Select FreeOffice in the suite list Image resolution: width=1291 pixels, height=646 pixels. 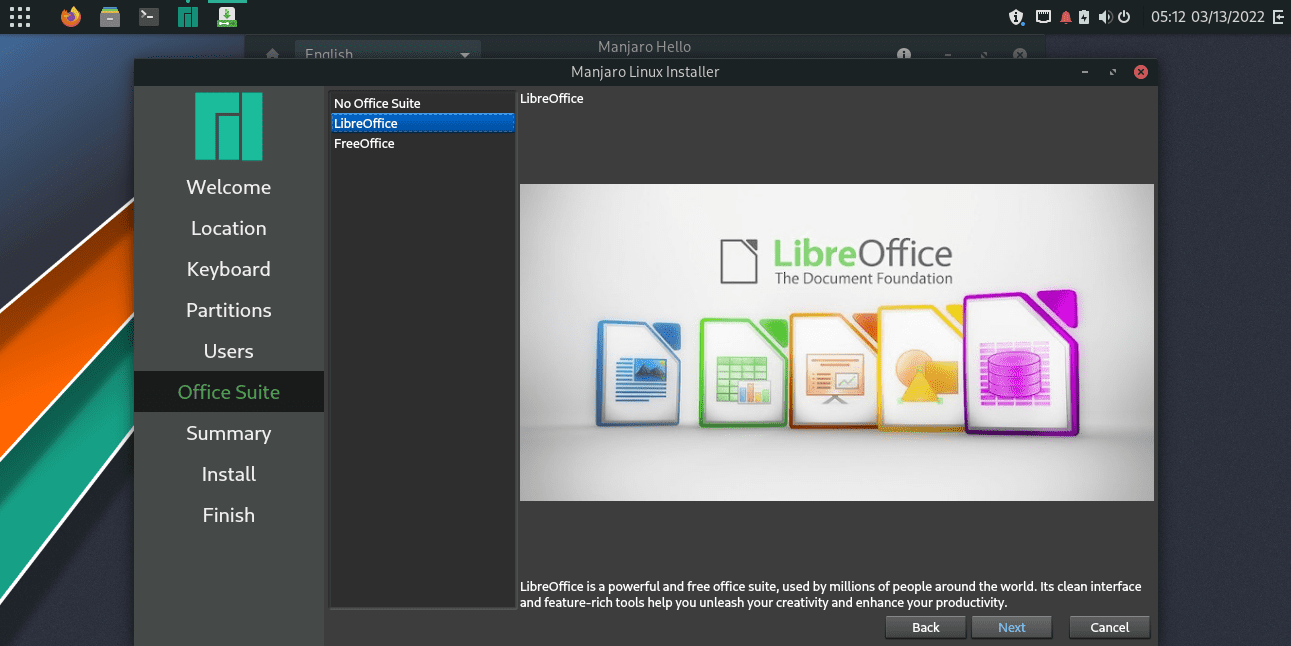[x=422, y=143]
